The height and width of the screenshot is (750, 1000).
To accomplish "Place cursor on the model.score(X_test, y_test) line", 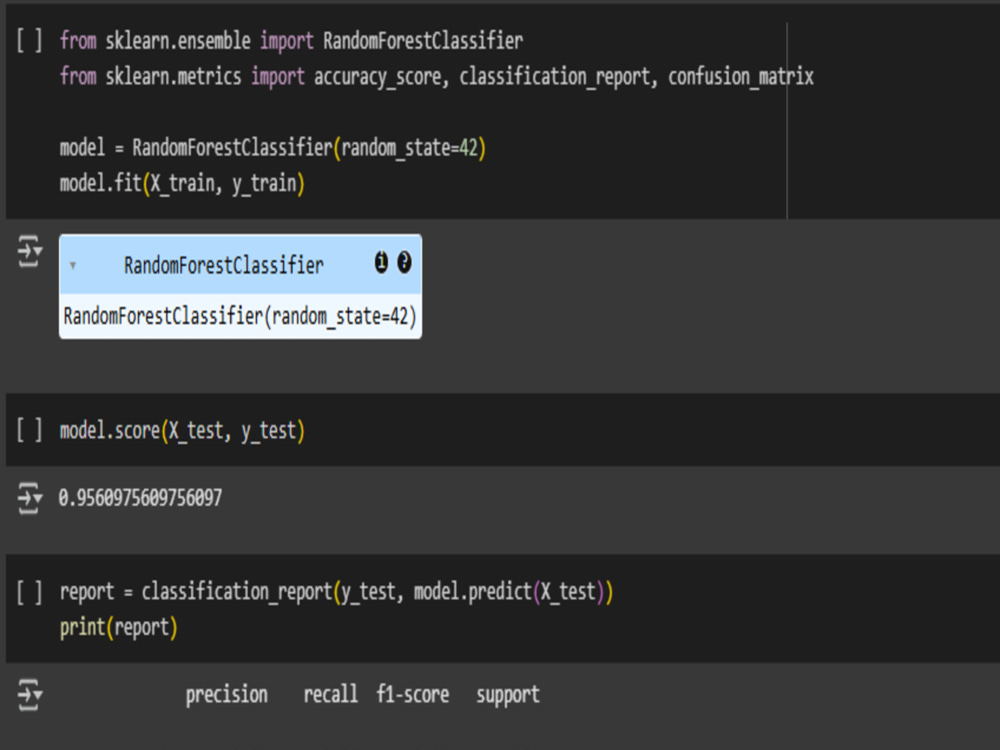I will pyautogui.click(x=182, y=431).
